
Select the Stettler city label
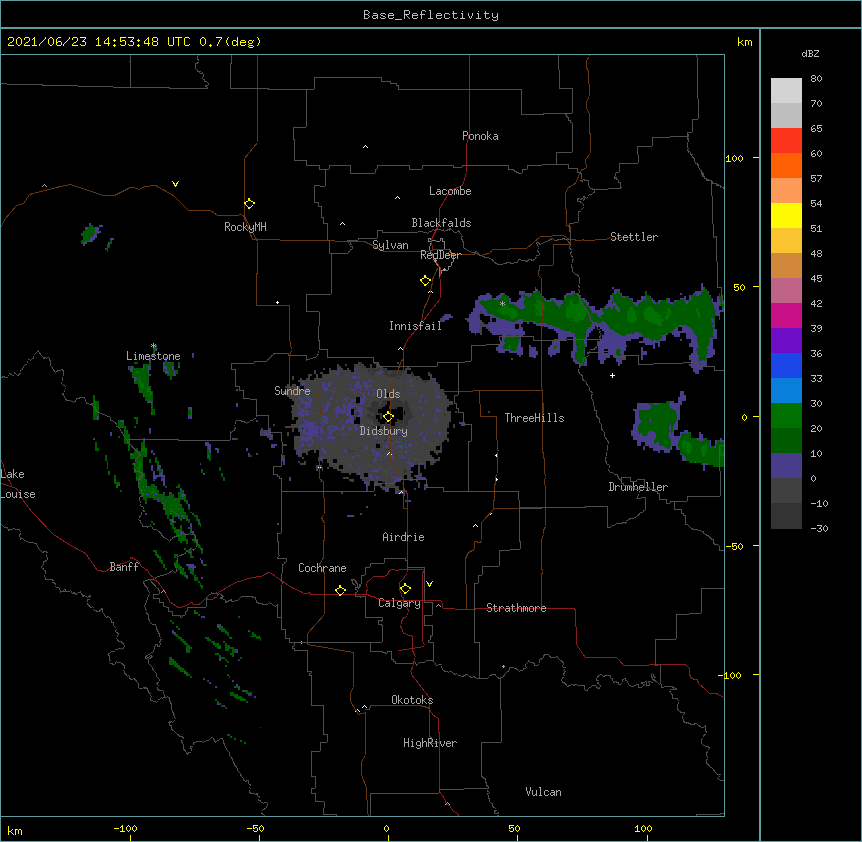coord(634,237)
